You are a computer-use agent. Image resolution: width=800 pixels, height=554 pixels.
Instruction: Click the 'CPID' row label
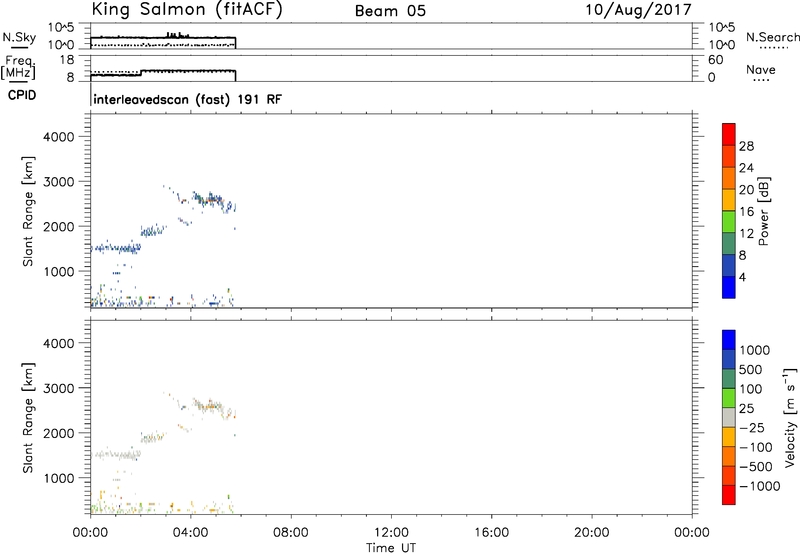click(x=22, y=95)
